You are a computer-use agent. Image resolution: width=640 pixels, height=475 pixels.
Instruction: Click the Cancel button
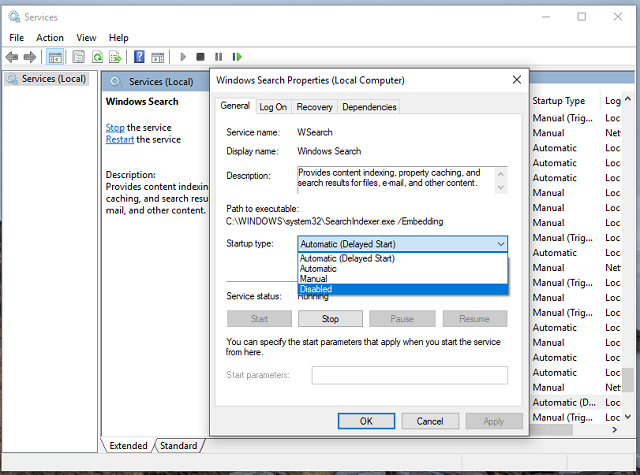(430, 421)
